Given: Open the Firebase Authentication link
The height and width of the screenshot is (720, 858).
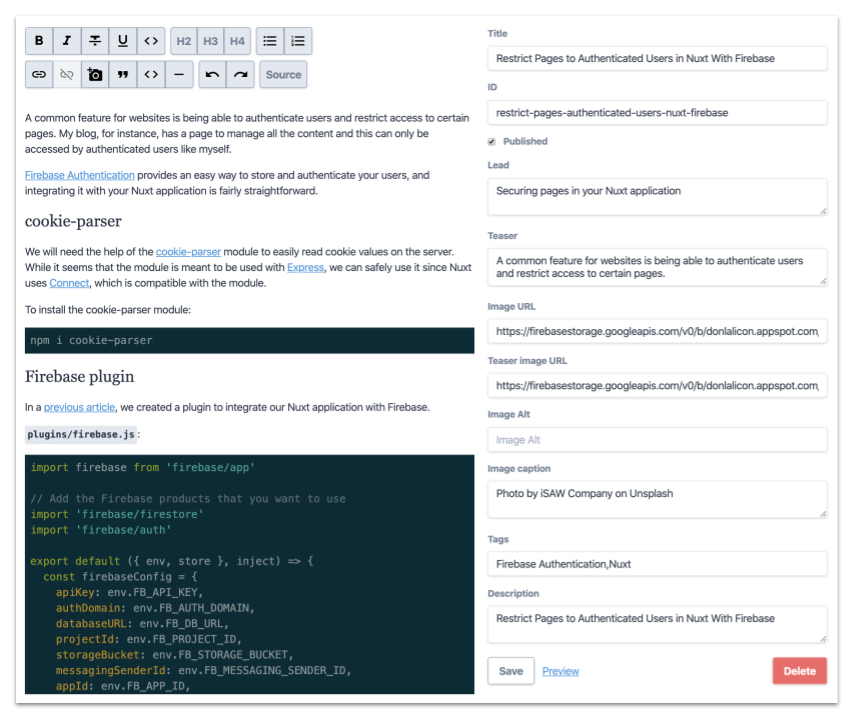Looking at the screenshot, I should 80,175.
